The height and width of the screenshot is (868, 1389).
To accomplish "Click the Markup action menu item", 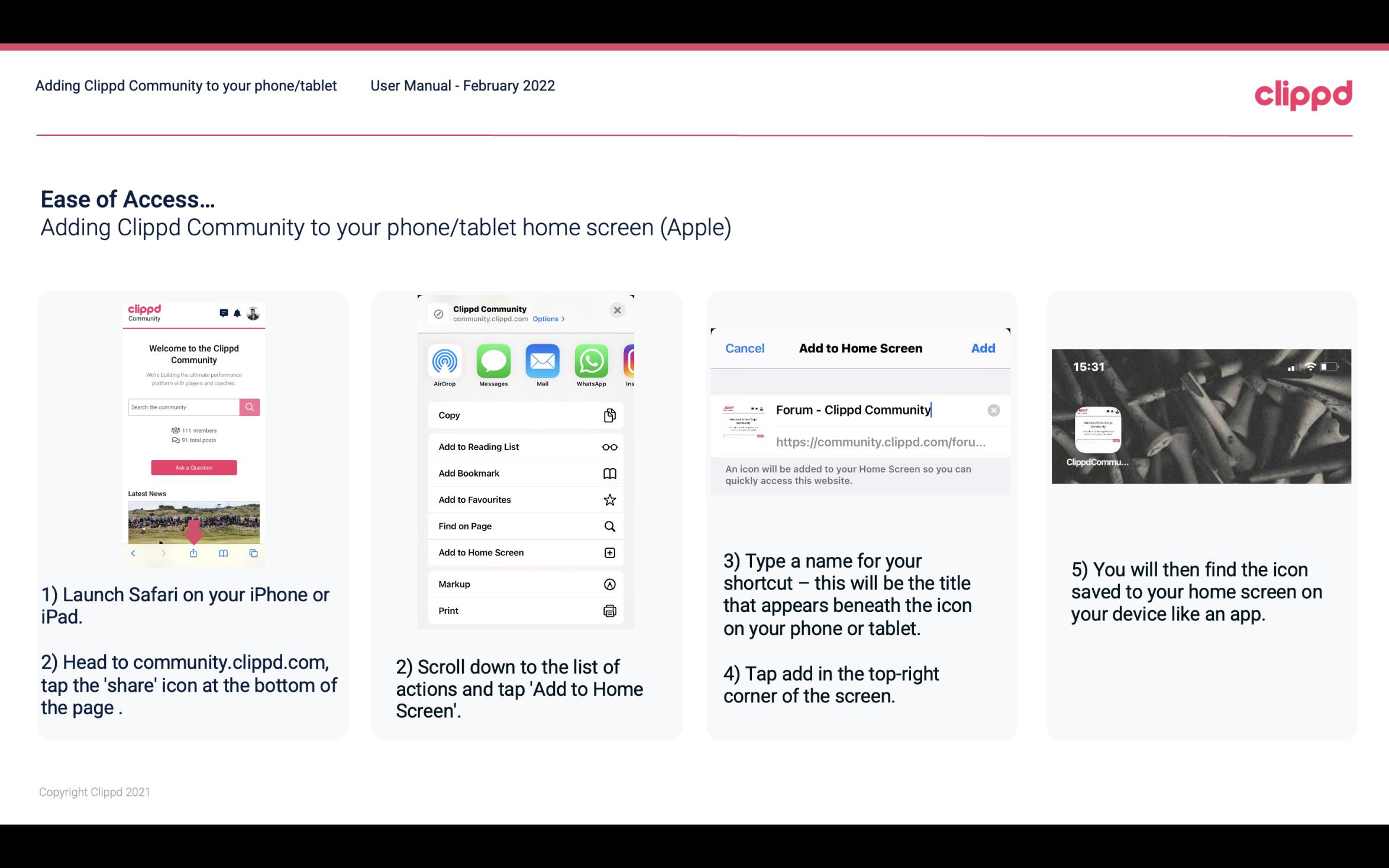I will coord(523,583).
